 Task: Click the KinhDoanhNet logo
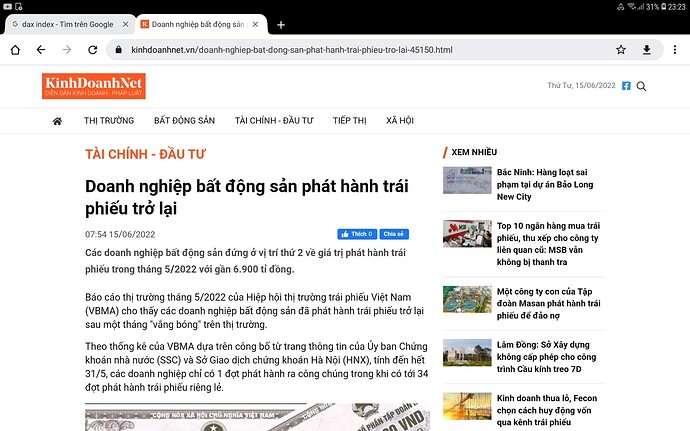[x=94, y=86]
